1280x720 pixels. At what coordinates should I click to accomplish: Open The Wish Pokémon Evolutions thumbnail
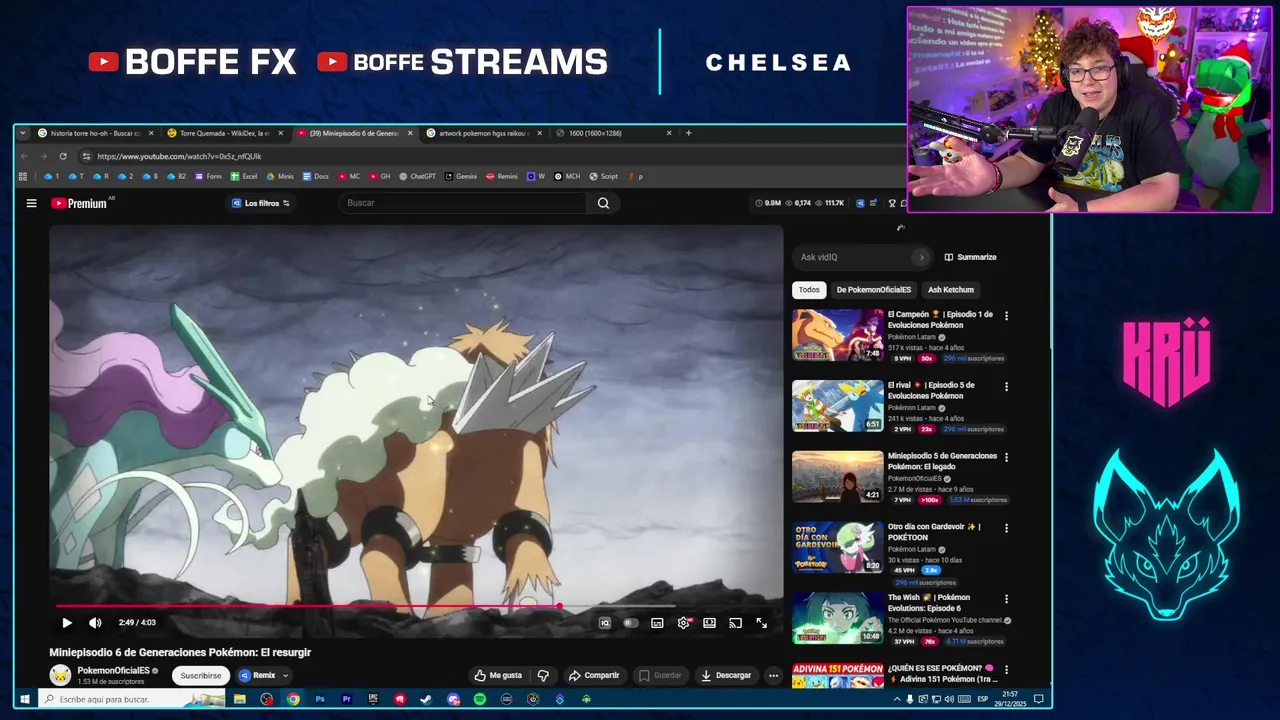coord(838,618)
